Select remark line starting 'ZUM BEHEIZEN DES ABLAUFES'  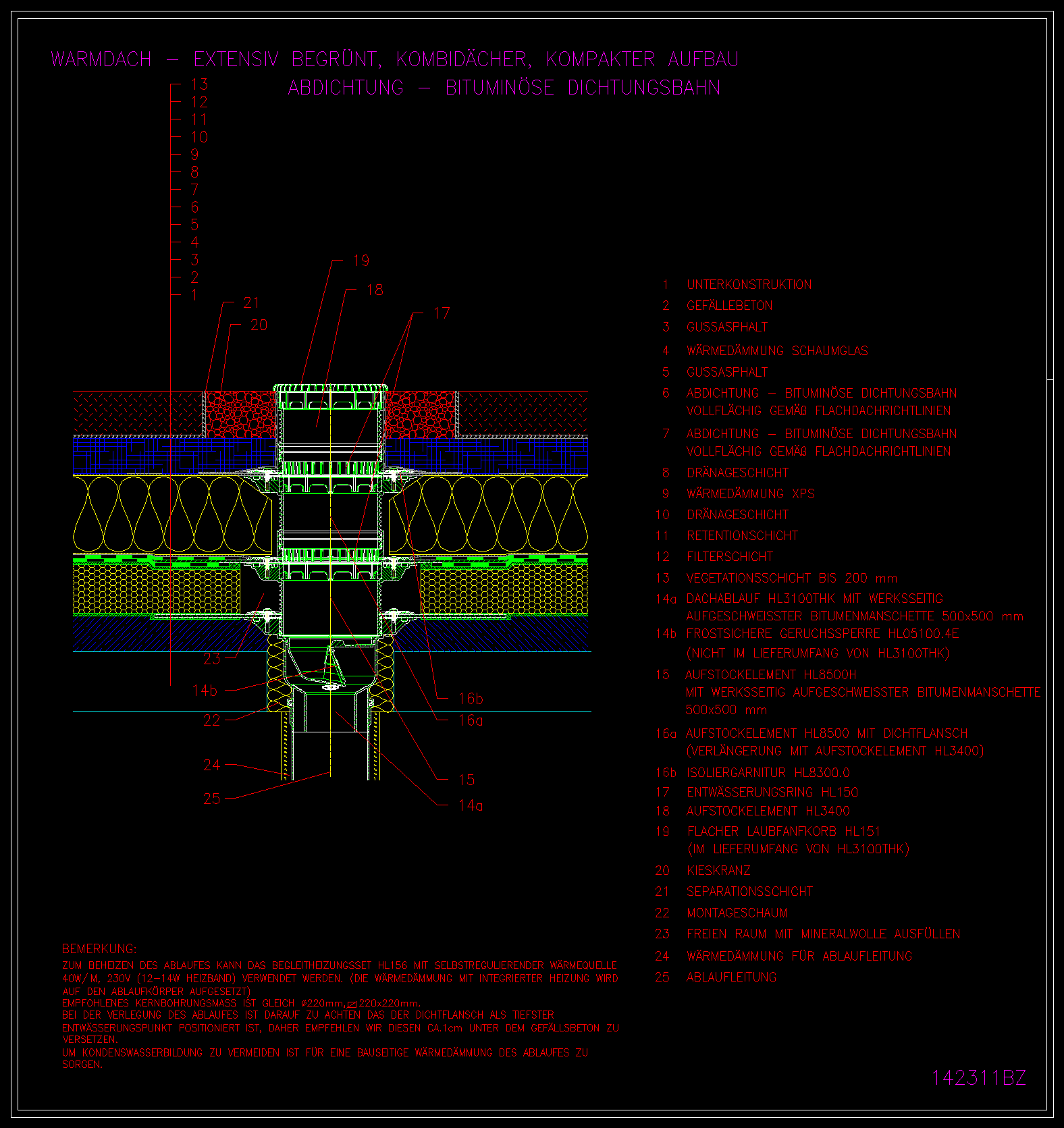pos(340,965)
